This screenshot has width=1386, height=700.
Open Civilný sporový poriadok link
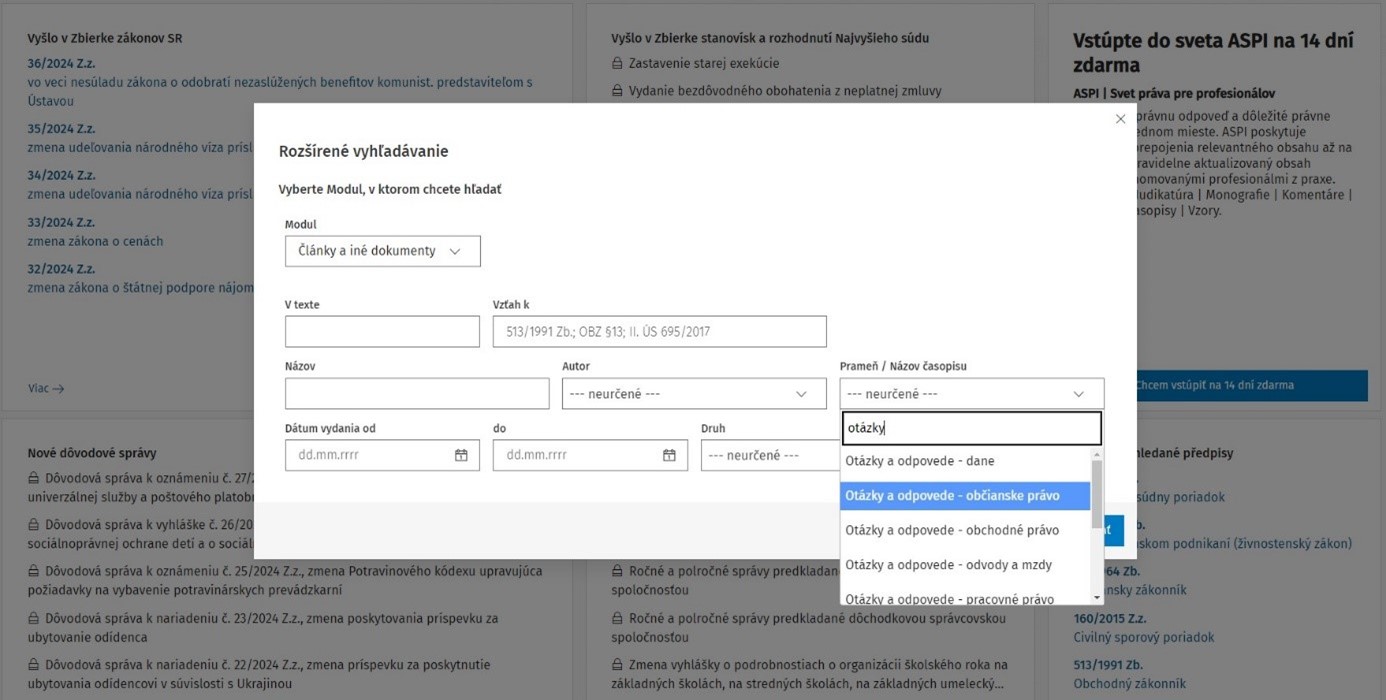(1143, 637)
